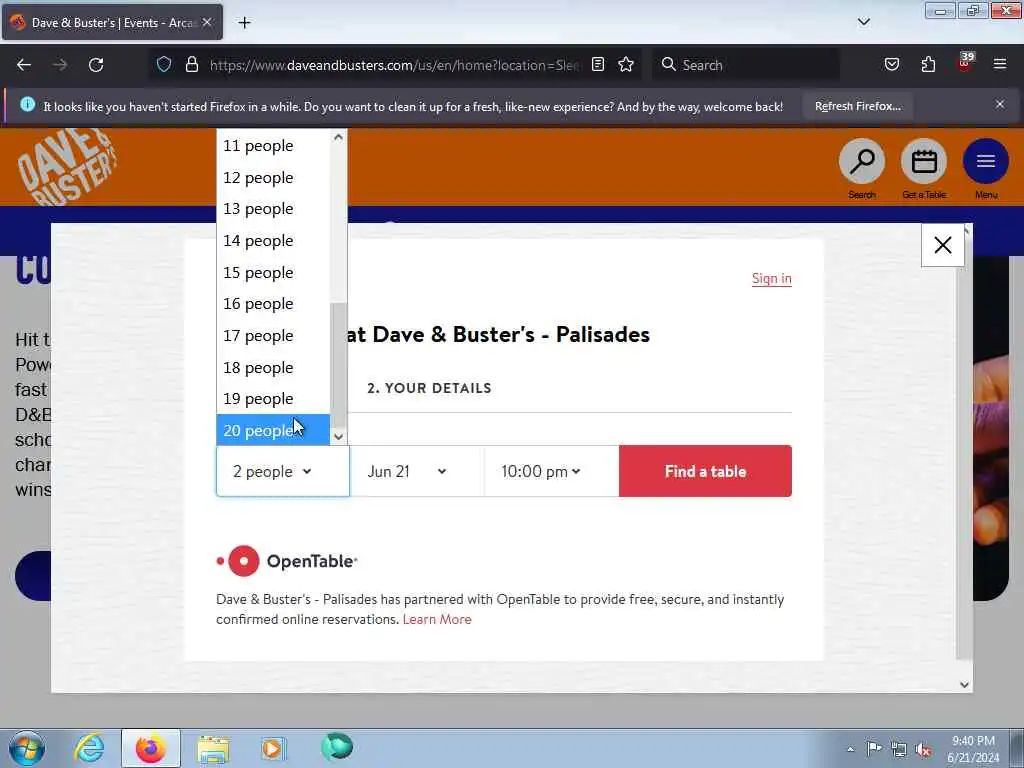Close the Dave & Buster's Events tab

(207, 23)
